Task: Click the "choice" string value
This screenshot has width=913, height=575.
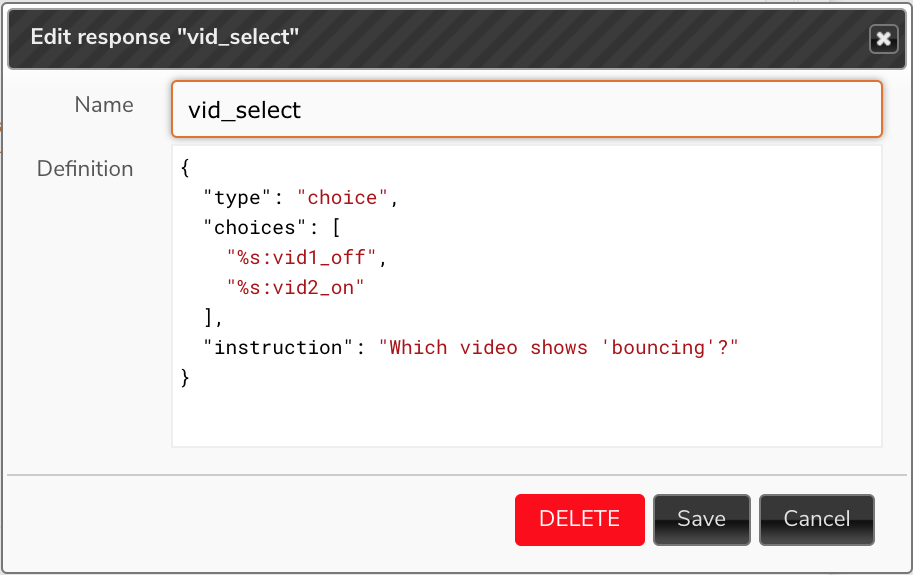Action: click(342, 198)
